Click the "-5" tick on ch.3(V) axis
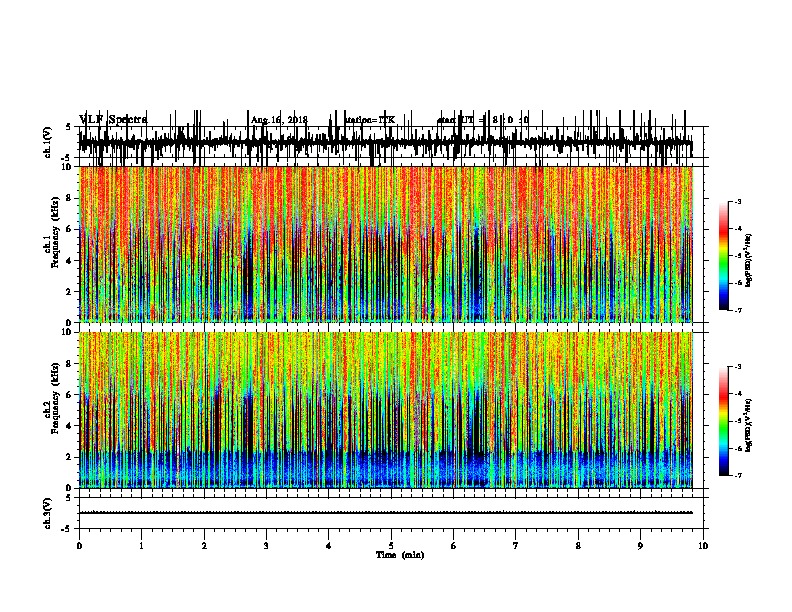The height and width of the screenshot is (612, 792). 67,529
